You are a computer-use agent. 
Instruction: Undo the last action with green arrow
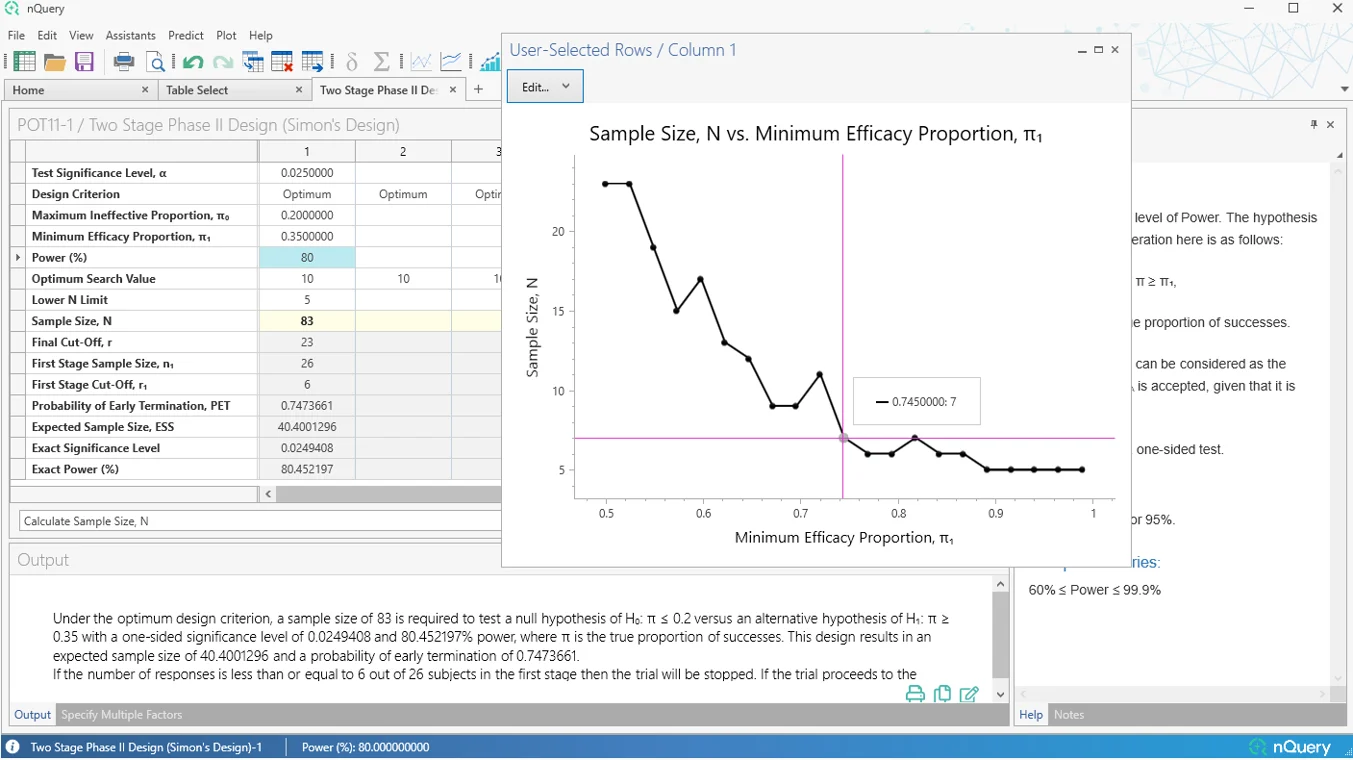193,62
